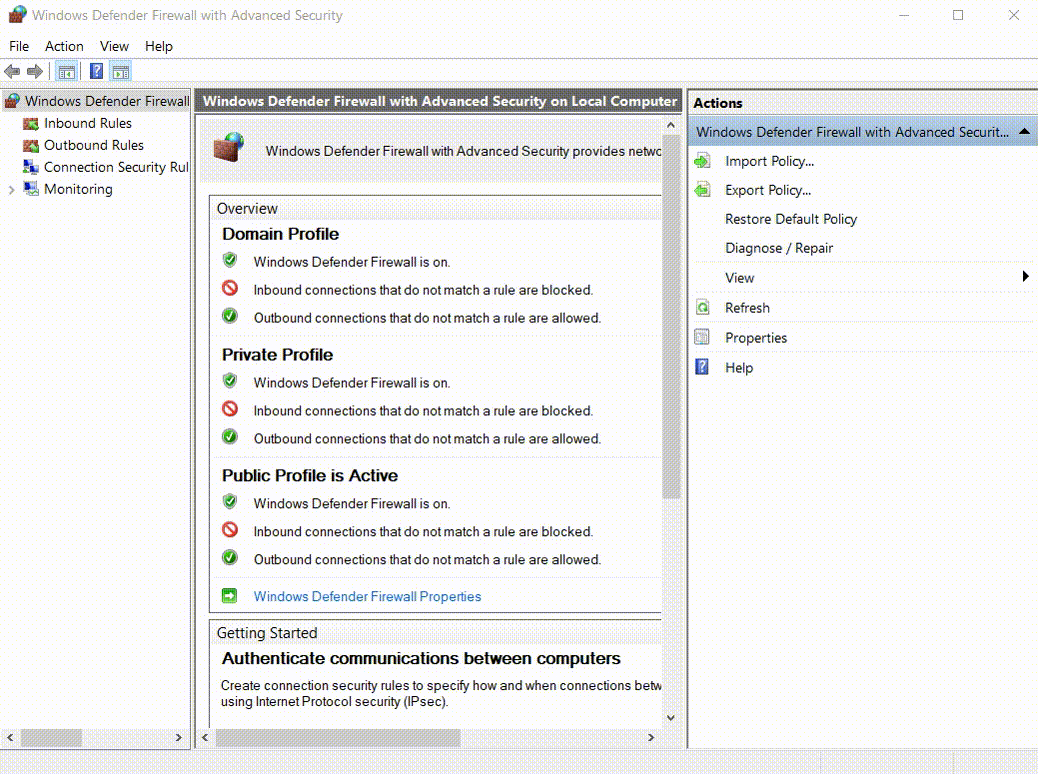Viewport: 1038px width, 774px height.
Task: Select Inbound Rules in the tree
Action: coord(88,124)
